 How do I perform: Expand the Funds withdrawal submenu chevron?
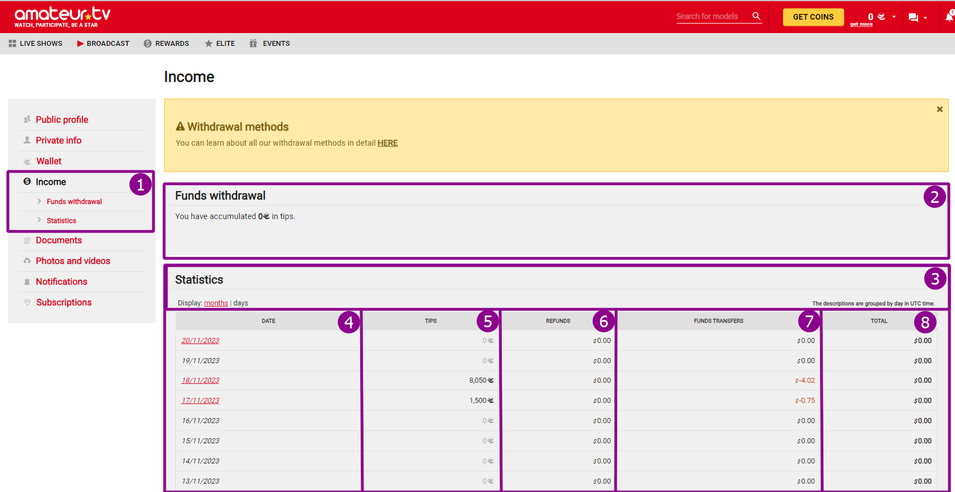pyautogui.click(x=39, y=202)
